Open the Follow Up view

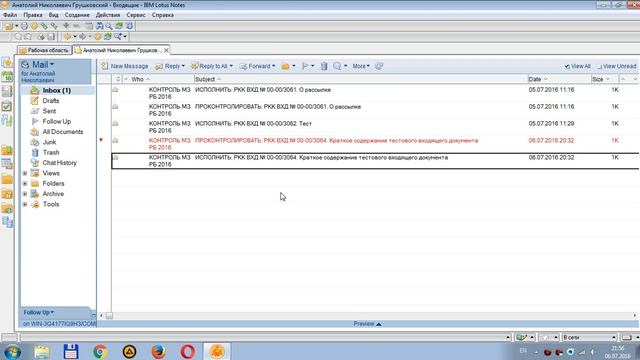[x=57, y=121]
